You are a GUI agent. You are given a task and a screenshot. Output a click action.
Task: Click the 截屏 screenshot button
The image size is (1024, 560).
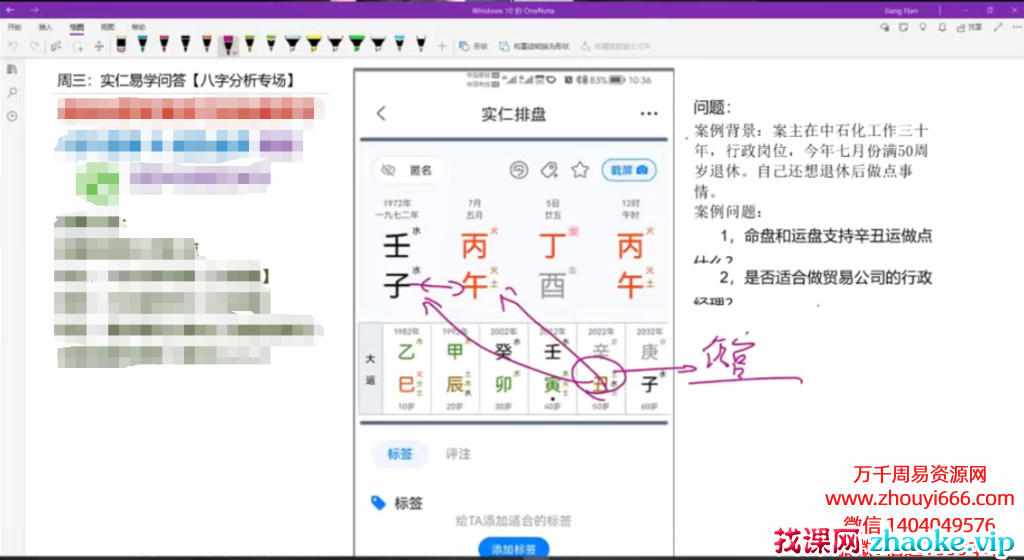point(629,170)
